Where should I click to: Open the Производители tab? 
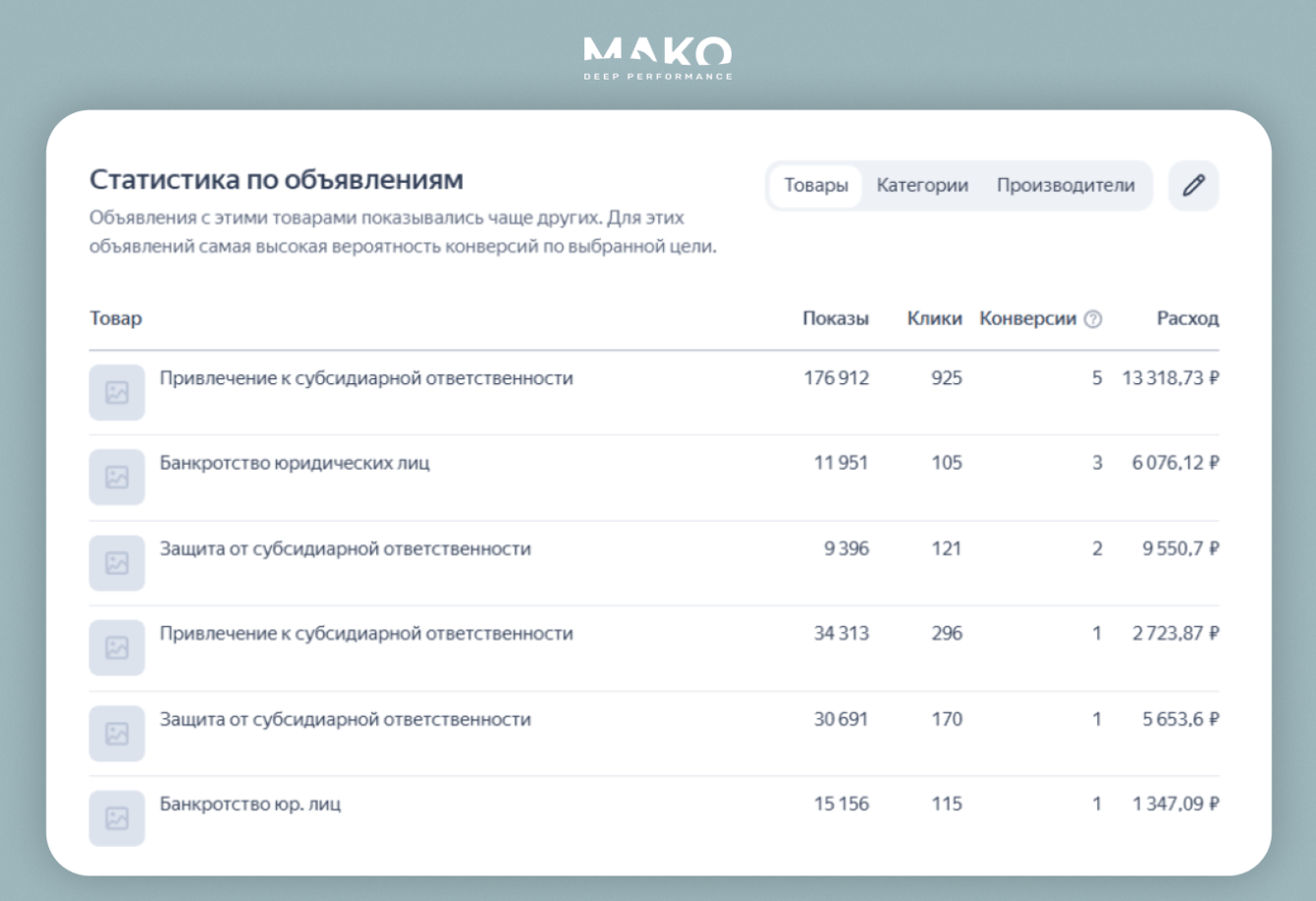point(1066,186)
